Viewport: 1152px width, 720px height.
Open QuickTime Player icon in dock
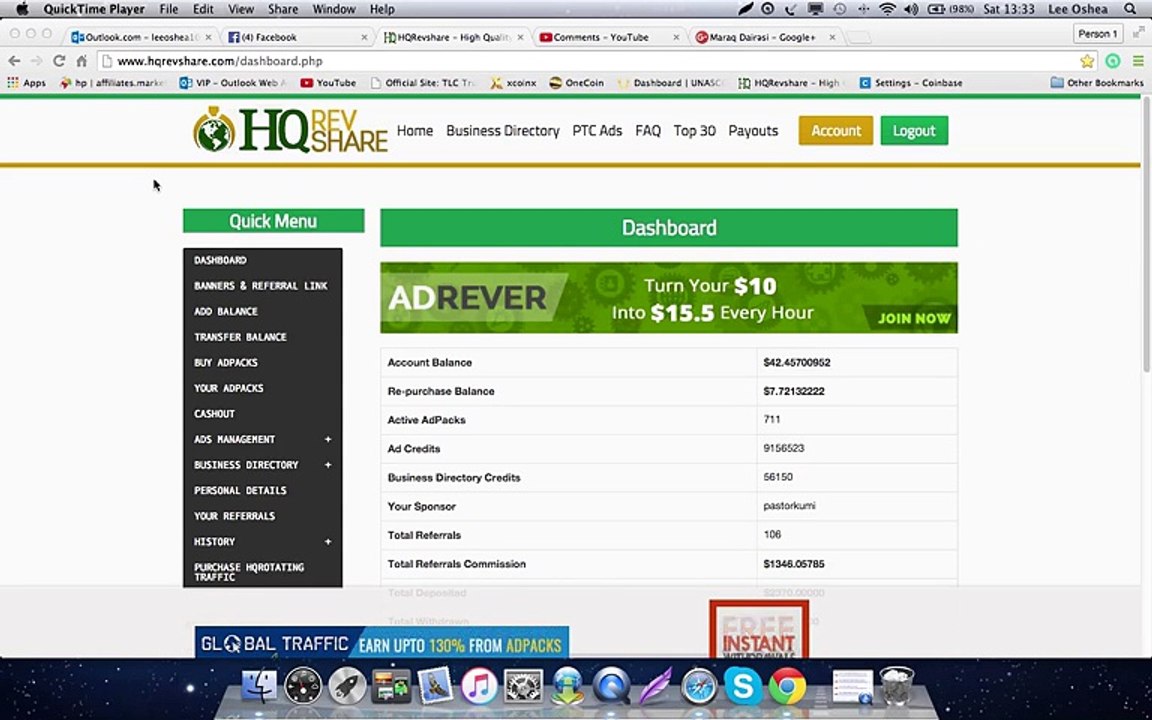coord(611,686)
